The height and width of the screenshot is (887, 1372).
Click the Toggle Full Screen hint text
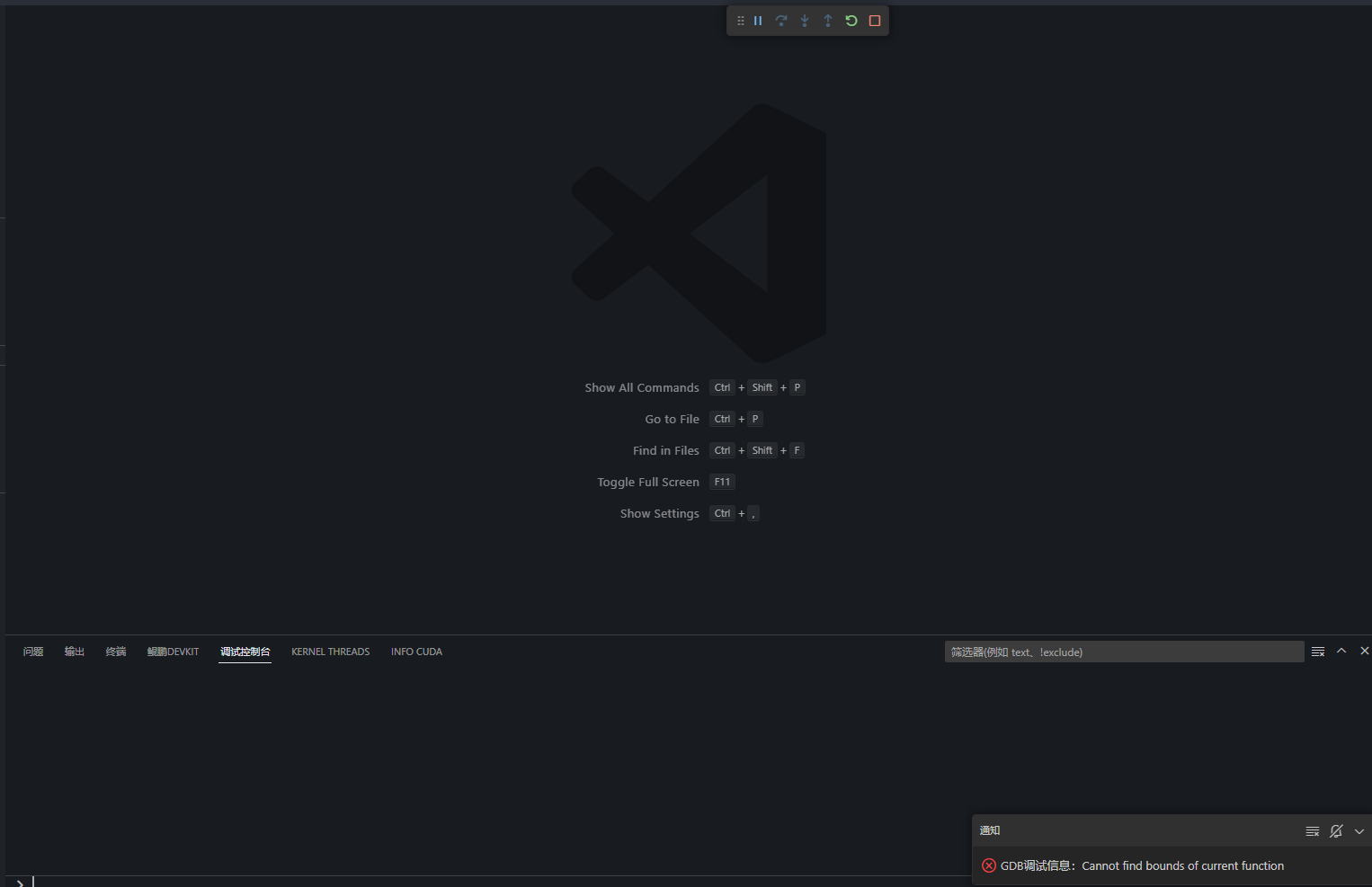coord(648,482)
